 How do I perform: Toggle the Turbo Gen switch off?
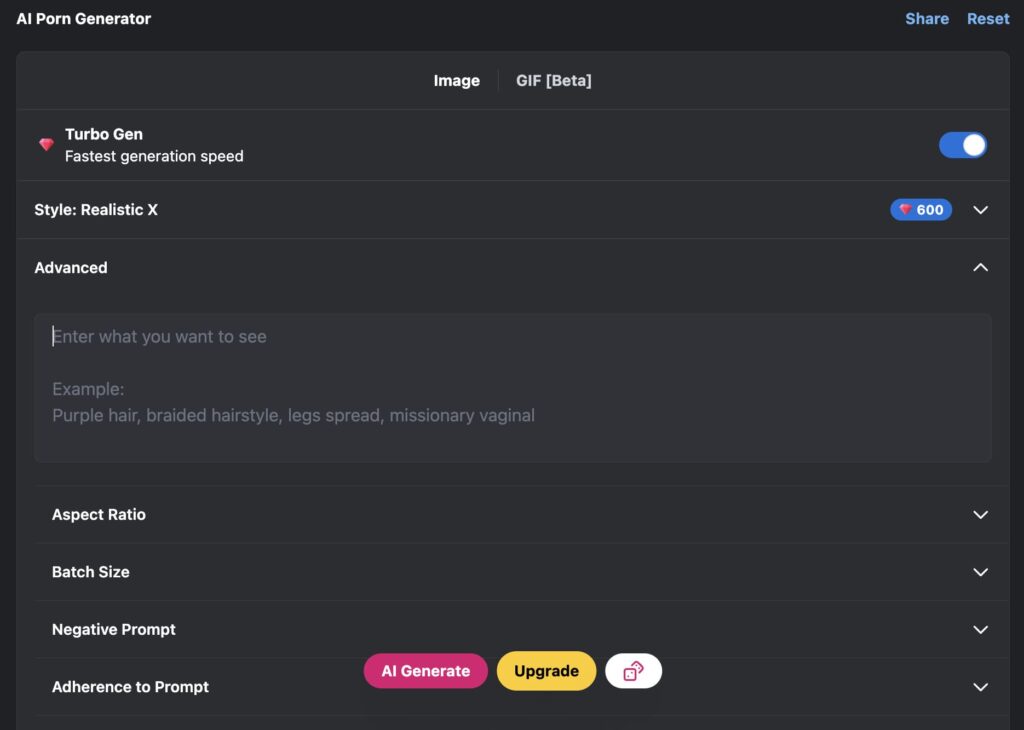click(963, 145)
